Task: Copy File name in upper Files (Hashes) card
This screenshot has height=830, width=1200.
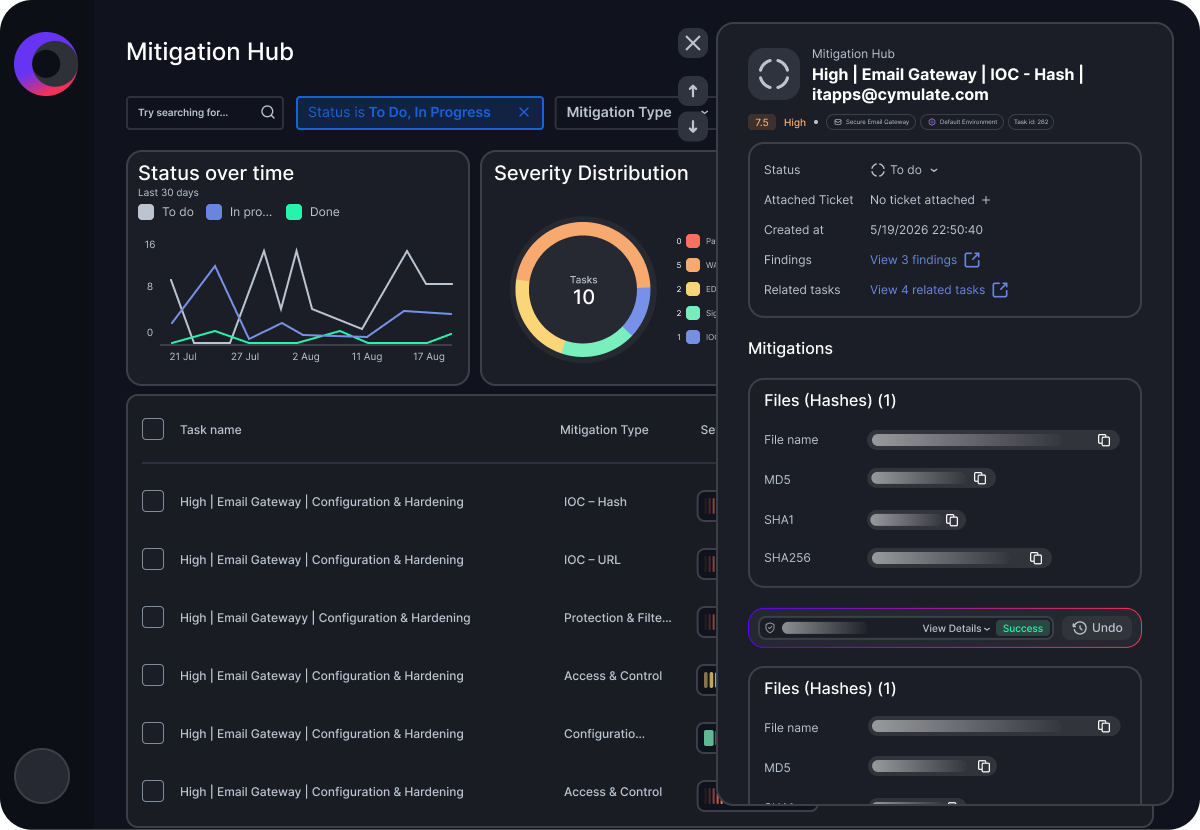Action: (1104, 440)
